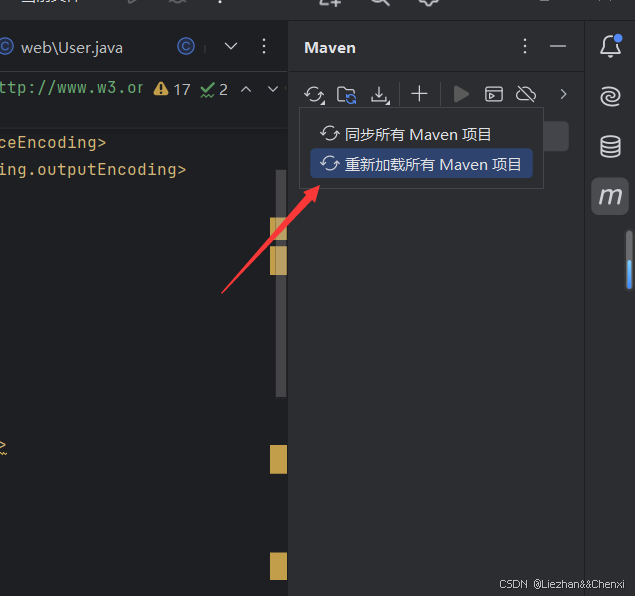Screen dimensions: 635x596
Task: Expand more Maven toolbar items chevron
Action: point(563,94)
